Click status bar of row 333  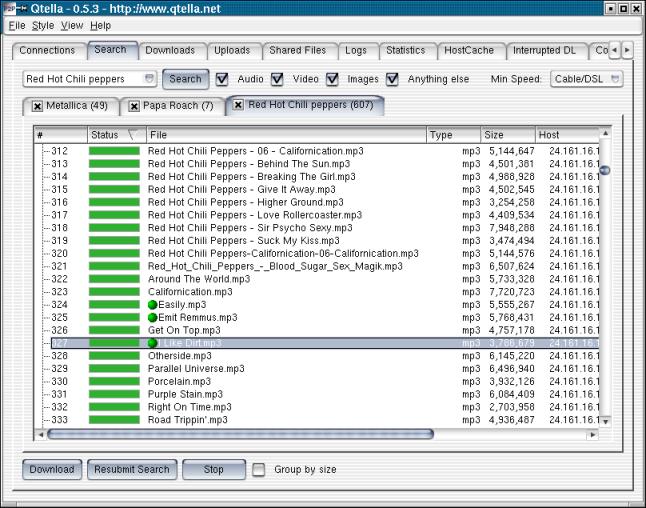pyautogui.click(x=114, y=420)
